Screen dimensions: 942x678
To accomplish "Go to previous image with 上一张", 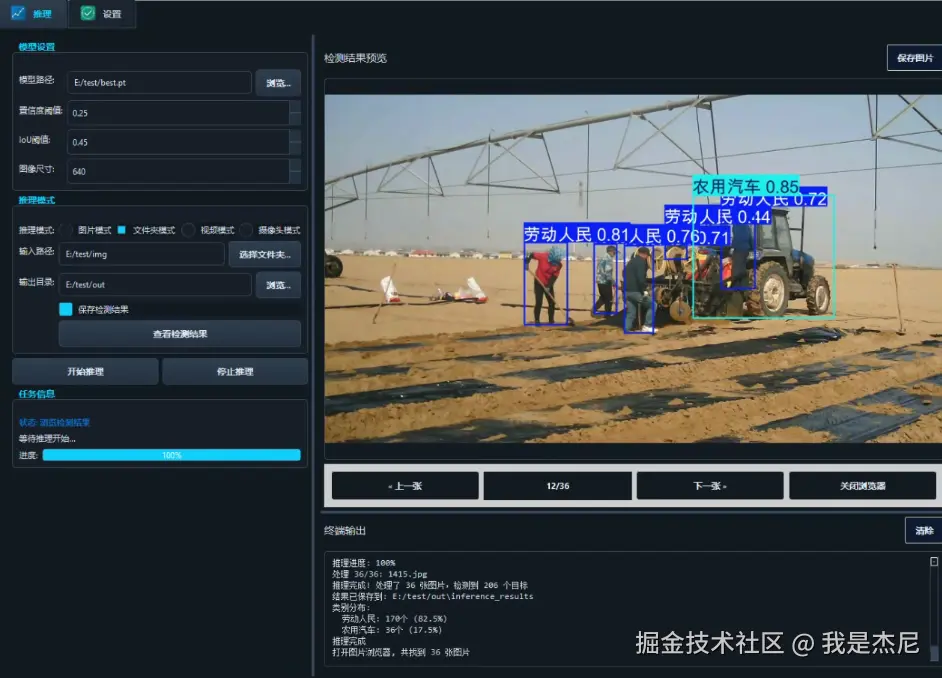I will click(402, 485).
